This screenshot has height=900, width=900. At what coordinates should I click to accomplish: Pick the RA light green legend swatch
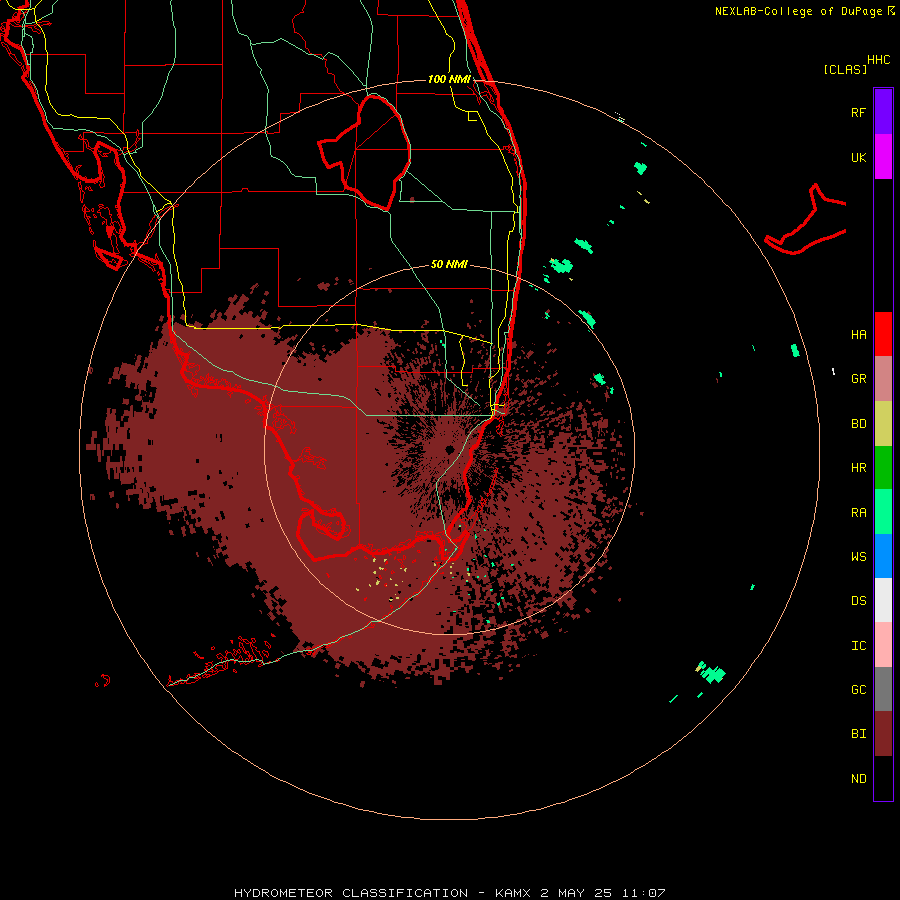883,512
